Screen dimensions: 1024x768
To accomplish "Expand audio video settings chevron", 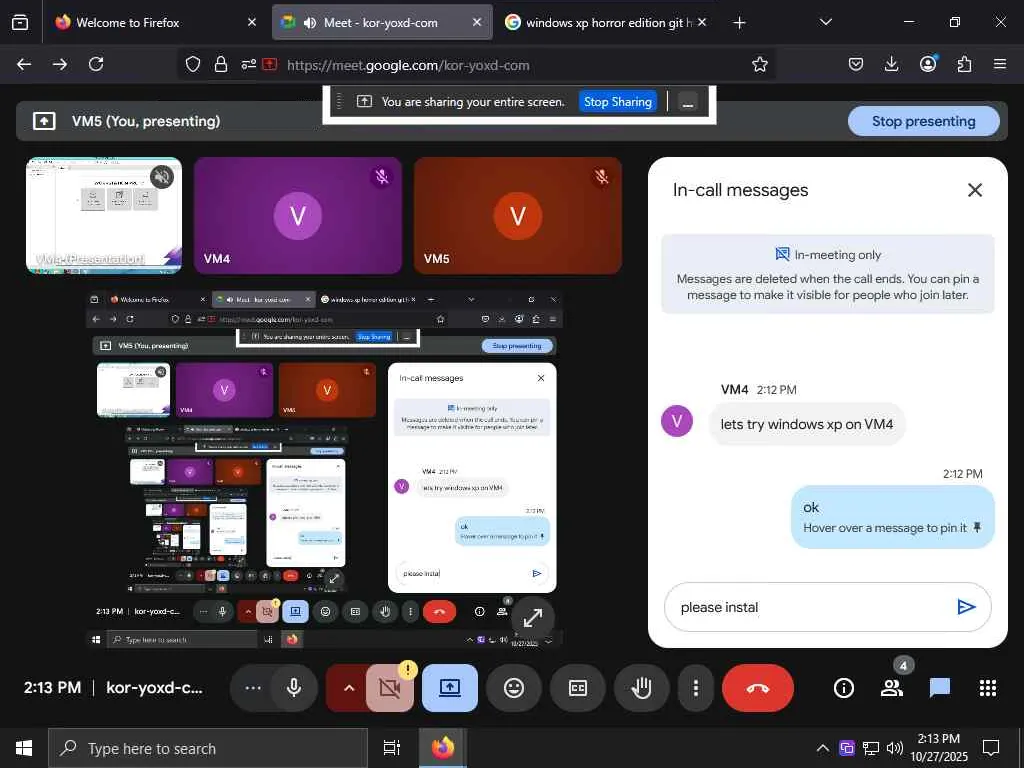I will (349, 688).
